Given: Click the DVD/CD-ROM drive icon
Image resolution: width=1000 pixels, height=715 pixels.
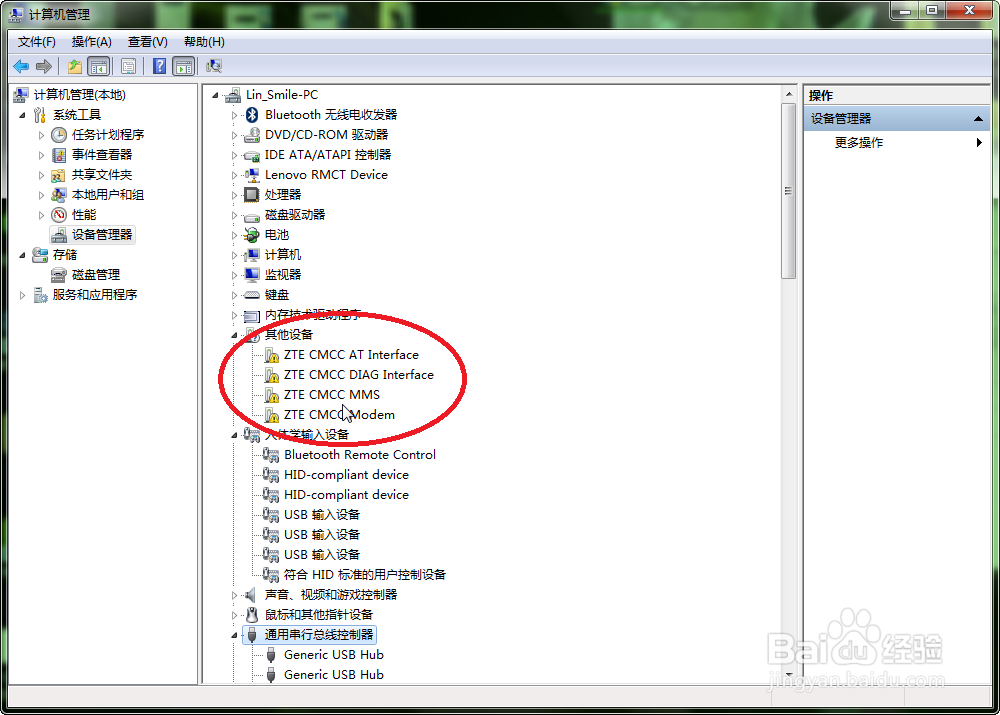Looking at the screenshot, I should 252,135.
